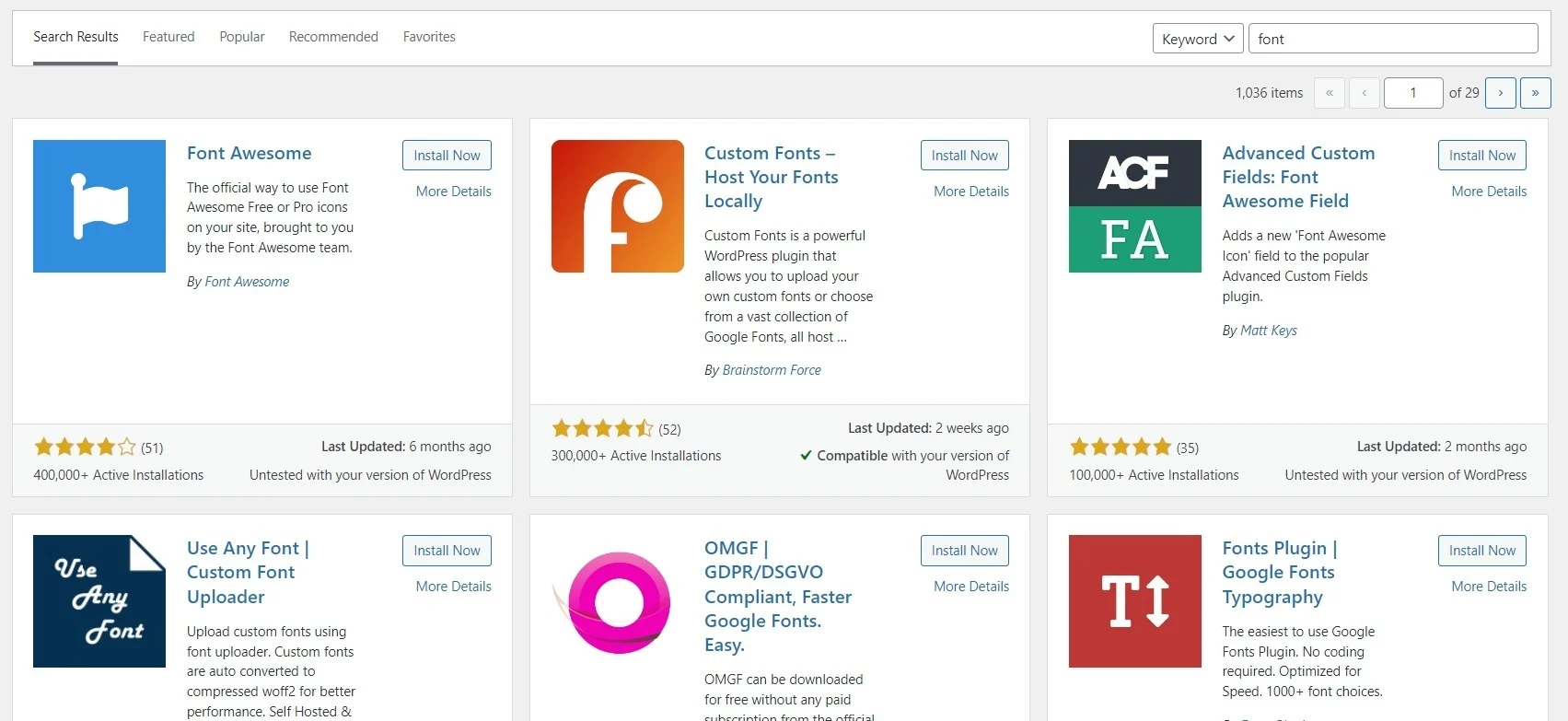Install Fonts Plugin Google Fonts Typography
1568x721 pixels.
(1482, 551)
